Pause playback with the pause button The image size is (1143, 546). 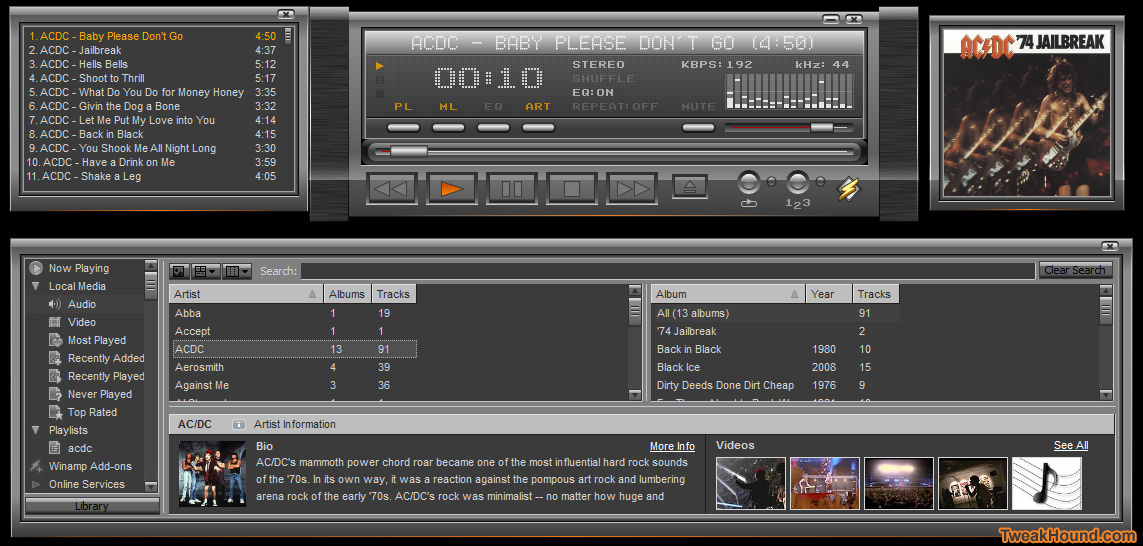(x=512, y=189)
